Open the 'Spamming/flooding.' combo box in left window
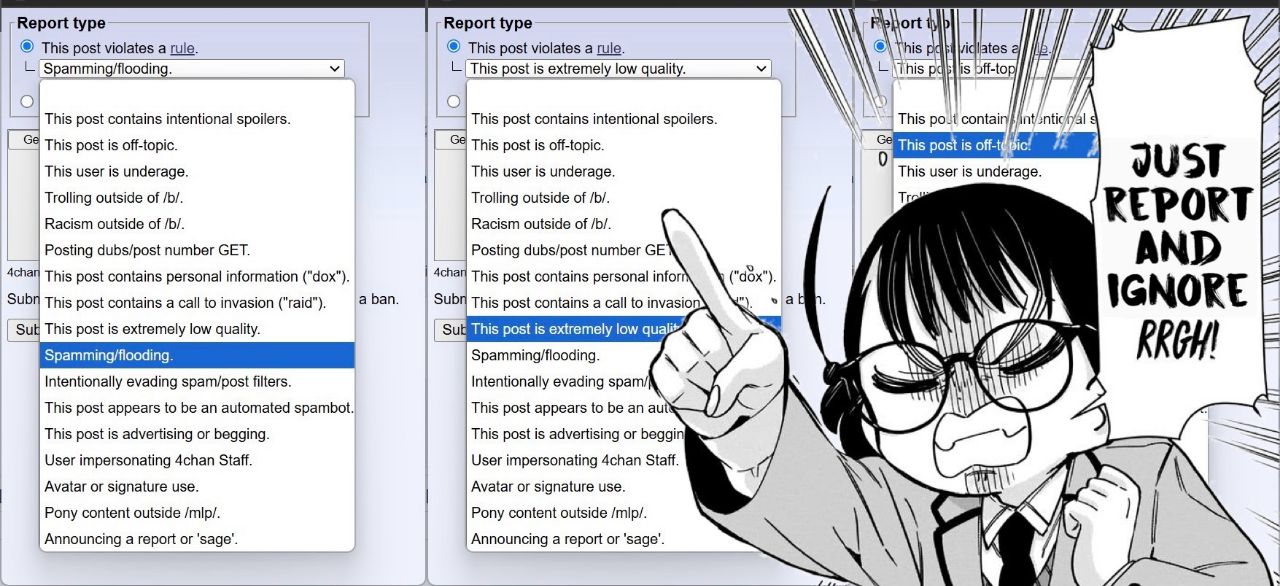The width and height of the screenshot is (1280, 586). 192,69
